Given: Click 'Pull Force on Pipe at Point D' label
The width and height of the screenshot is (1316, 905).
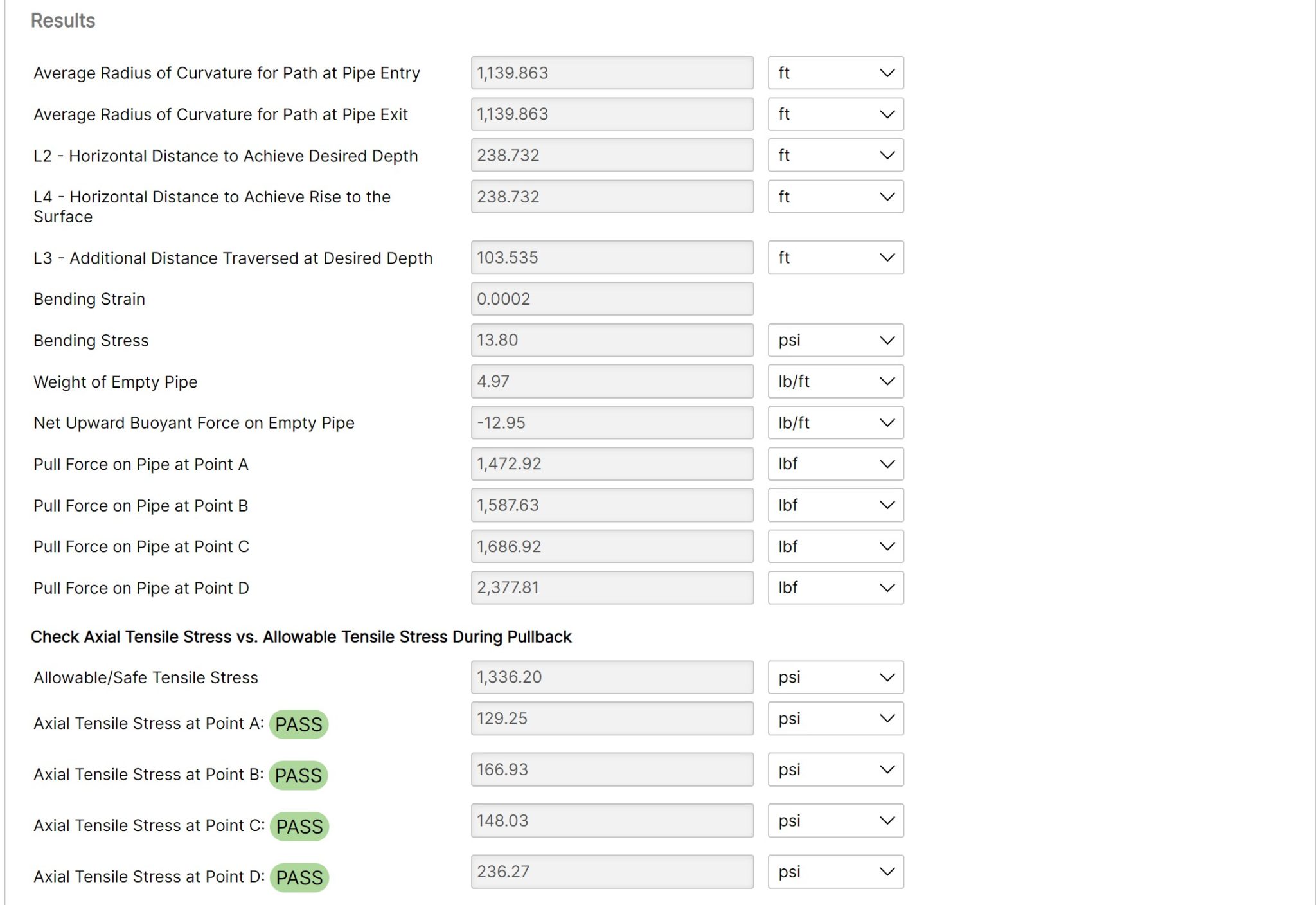Looking at the screenshot, I should point(141,588).
